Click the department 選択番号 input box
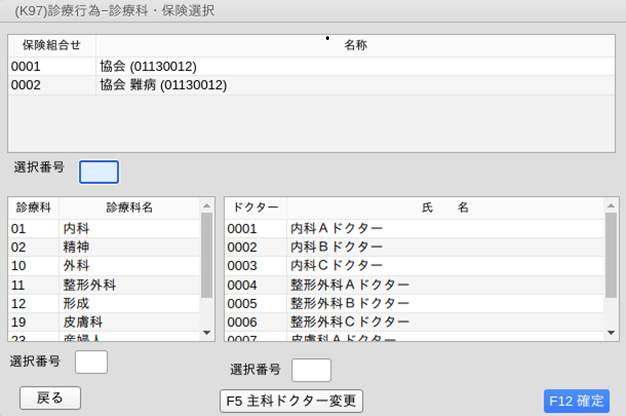Screen dimensions: 626x416 pyautogui.click(x=91, y=362)
